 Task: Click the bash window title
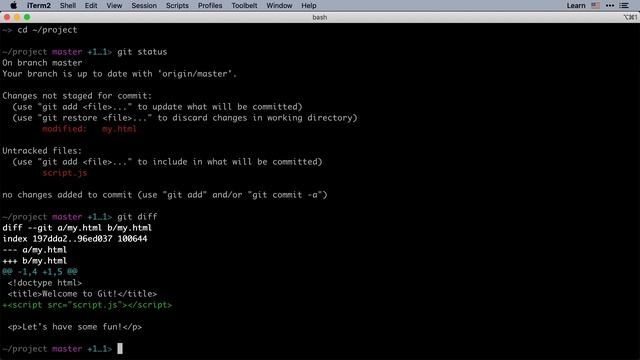[x=320, y=17]
